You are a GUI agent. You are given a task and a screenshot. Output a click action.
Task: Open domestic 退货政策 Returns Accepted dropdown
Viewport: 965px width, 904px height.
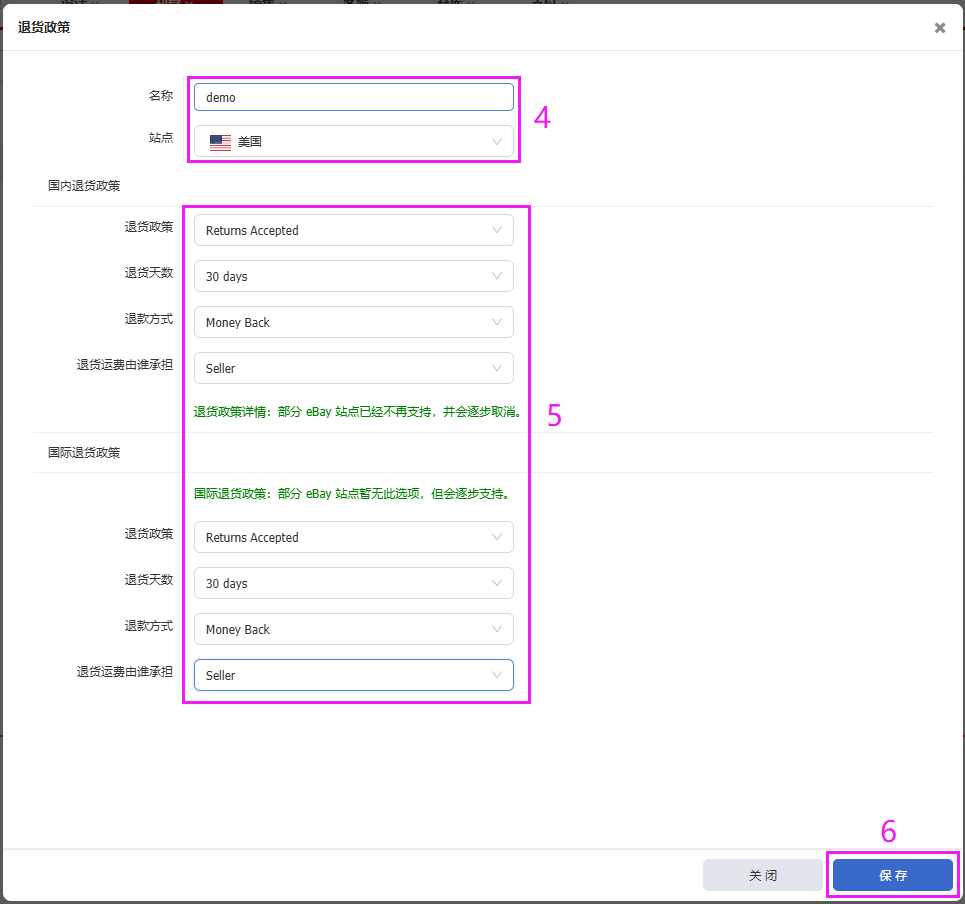(x=354, y=230)
